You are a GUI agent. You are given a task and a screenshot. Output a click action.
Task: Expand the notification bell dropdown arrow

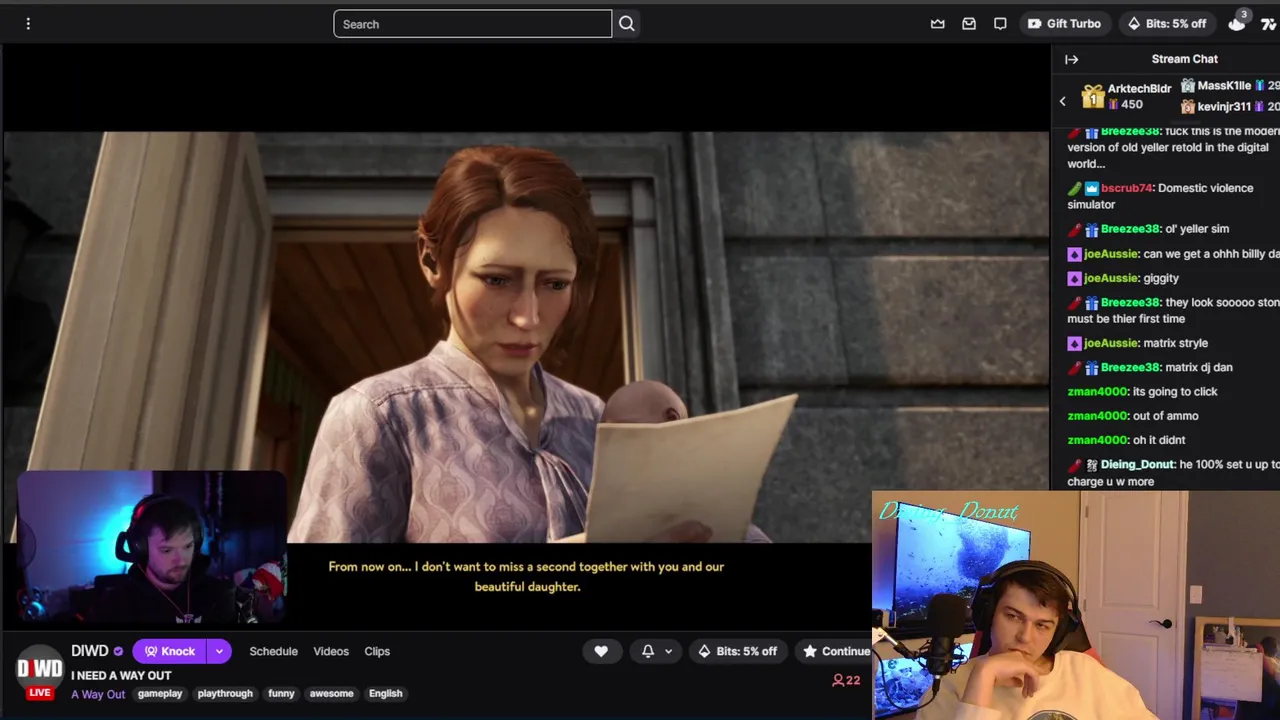[668, 651]
